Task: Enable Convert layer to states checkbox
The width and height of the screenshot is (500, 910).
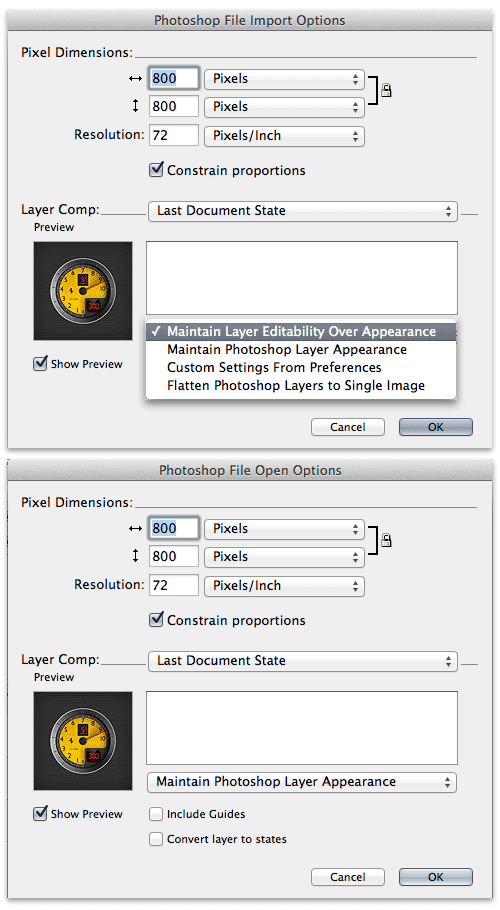Action: coord(156,839)
